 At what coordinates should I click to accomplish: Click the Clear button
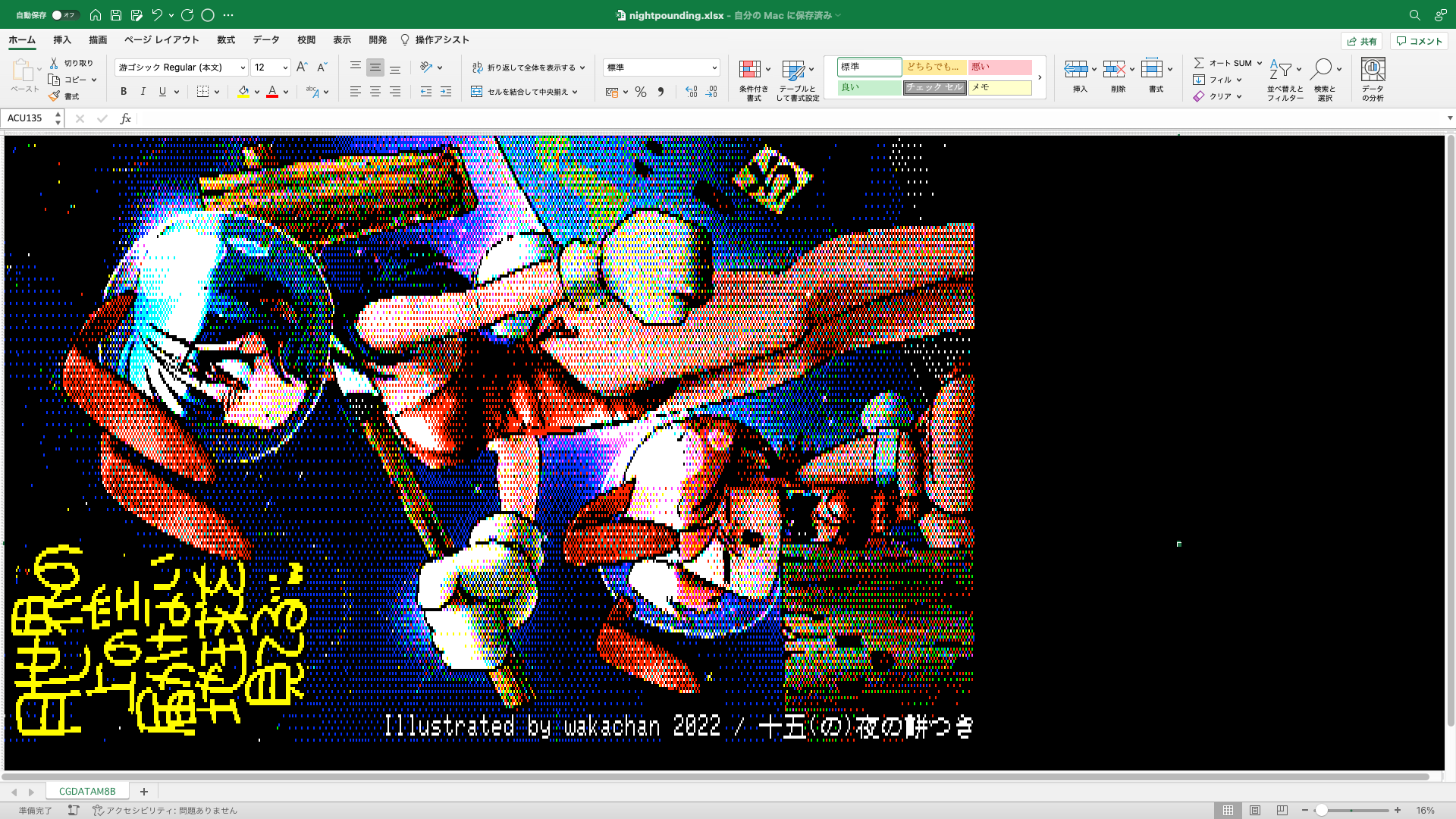[x=1217, y=96]
